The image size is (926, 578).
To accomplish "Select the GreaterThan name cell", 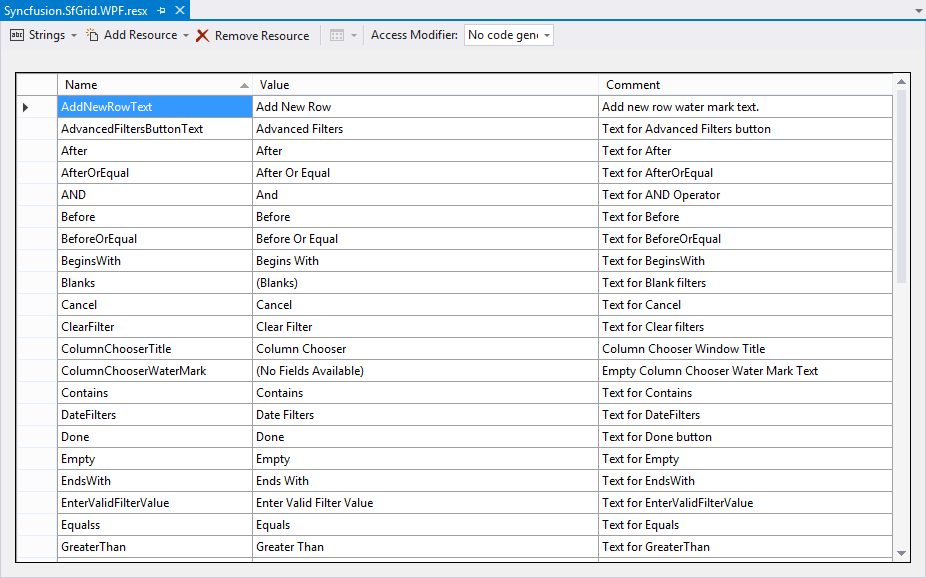I will pos(155,547).
